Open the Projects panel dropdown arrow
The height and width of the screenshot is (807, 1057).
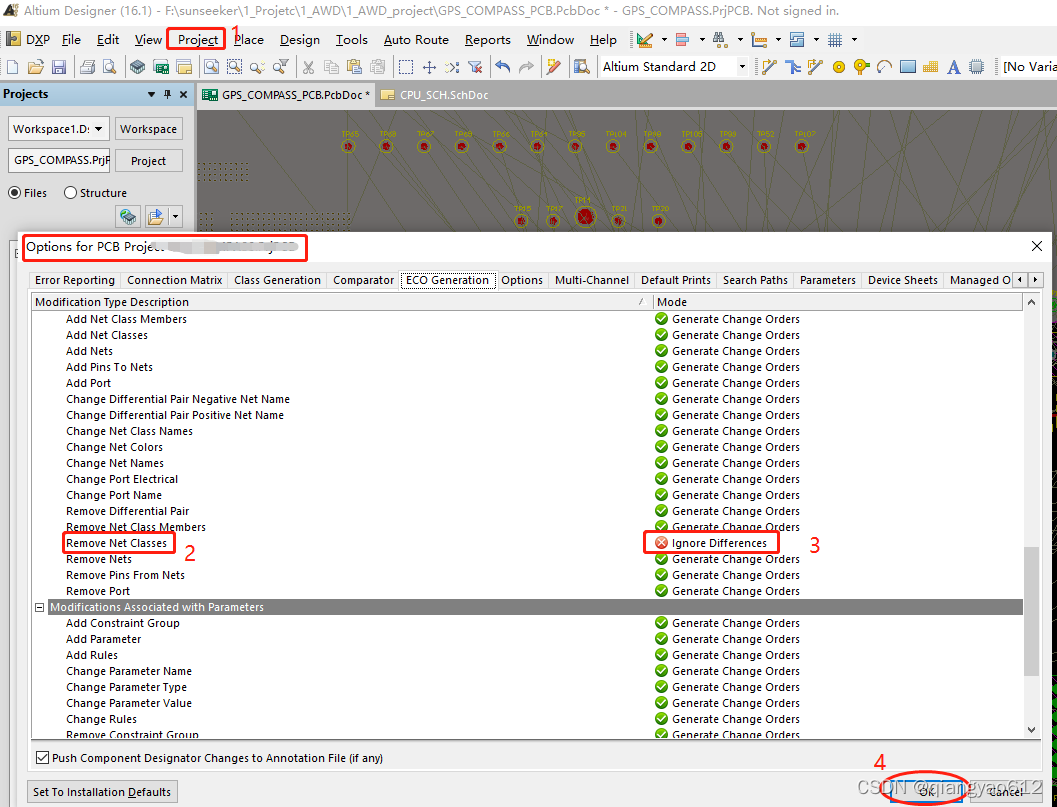point(152,94)
